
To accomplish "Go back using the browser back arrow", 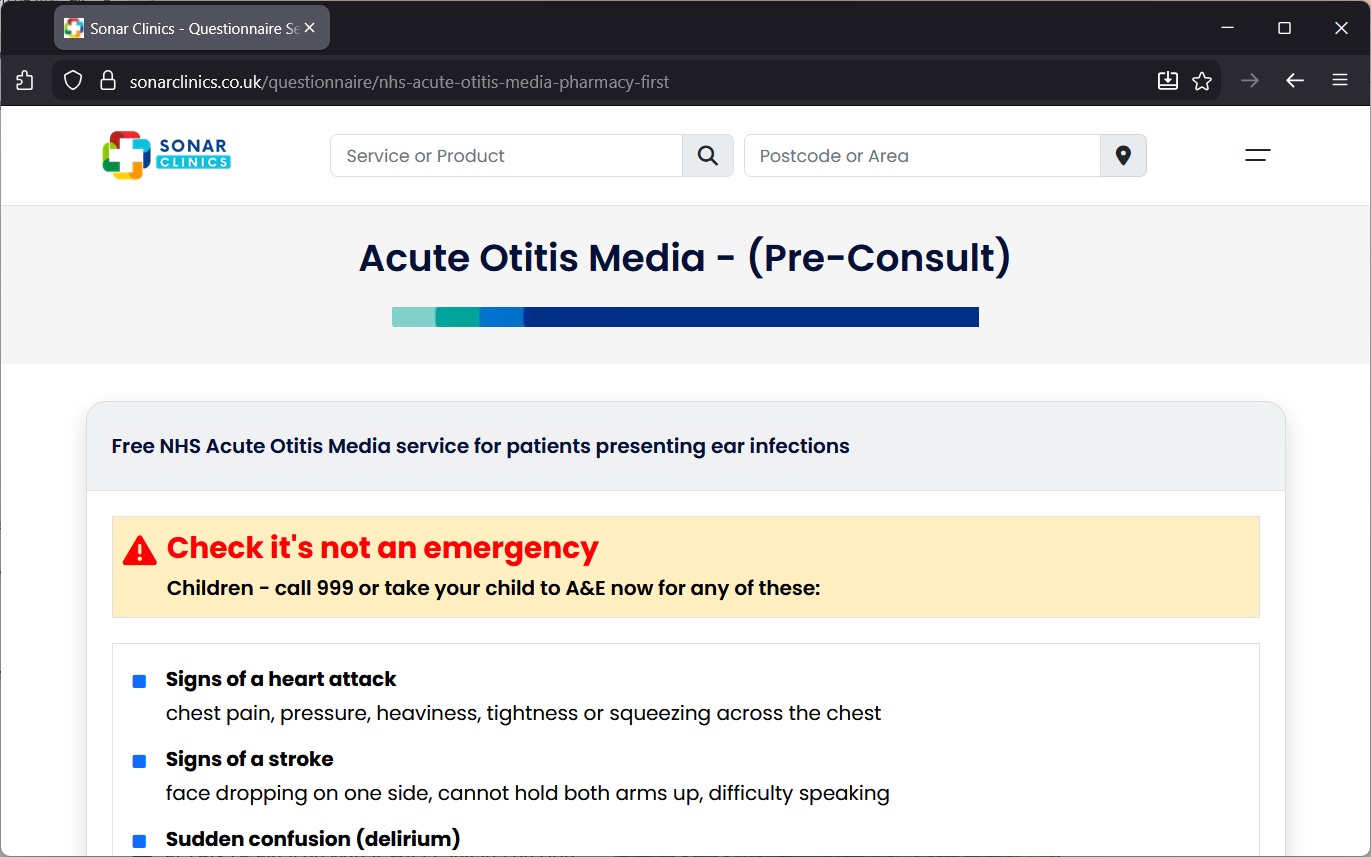I will coord(1295,81).
